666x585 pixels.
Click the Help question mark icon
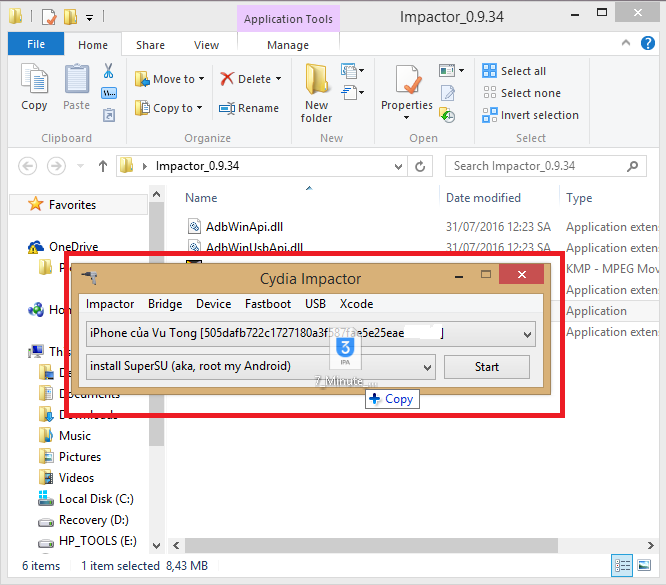pos(648,43)
